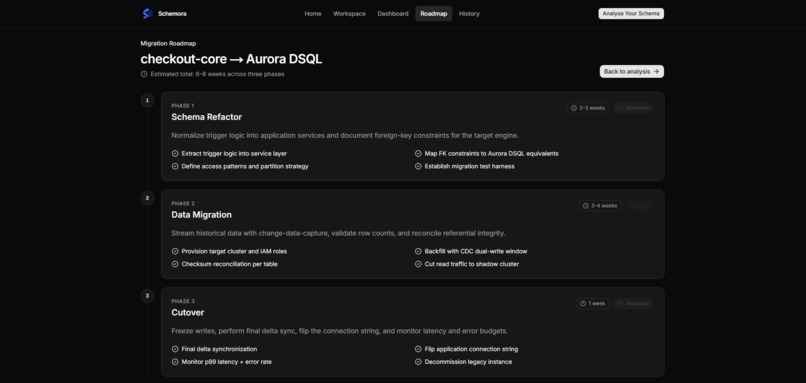Click check icon for Flip application connection string
Screen dimensions: 806x383
click(418, 349)
